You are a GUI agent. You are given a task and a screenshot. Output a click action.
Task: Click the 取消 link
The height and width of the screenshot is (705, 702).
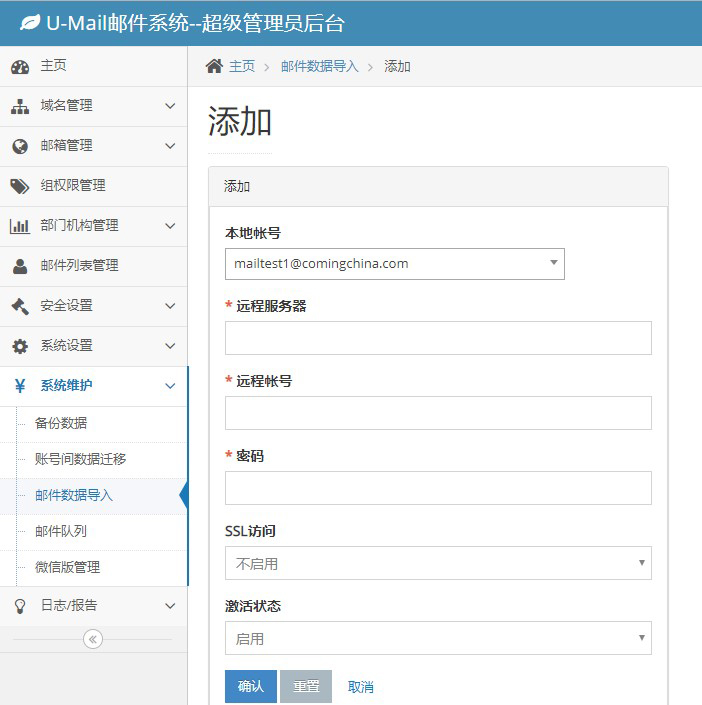(360, 687)
